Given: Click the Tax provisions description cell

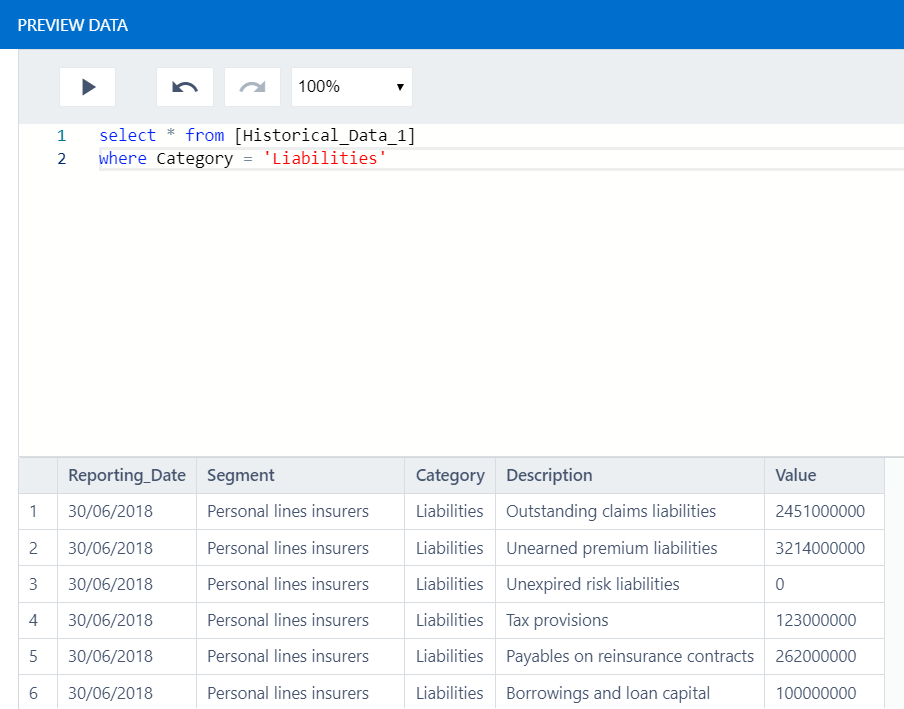Looking at the screenshot, I should pyautogui.click(x=557, y=620).
